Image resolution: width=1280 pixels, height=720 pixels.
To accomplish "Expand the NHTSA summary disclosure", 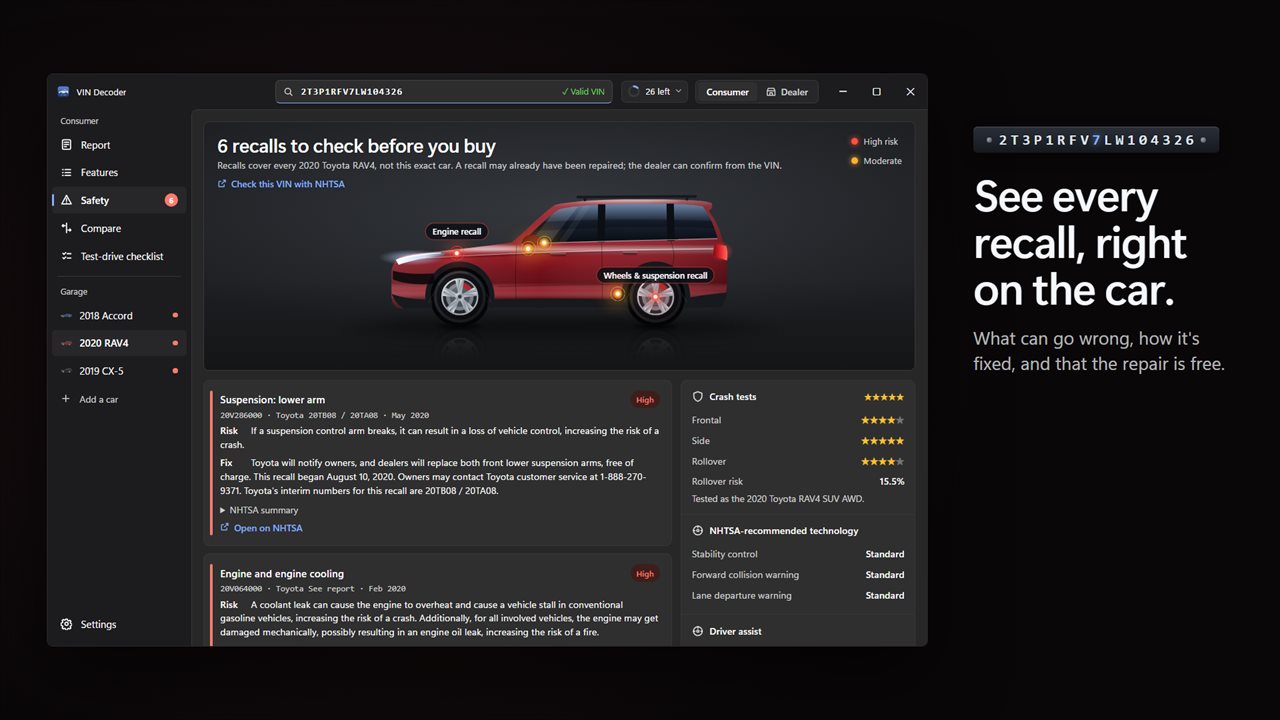I will [259, 510].
